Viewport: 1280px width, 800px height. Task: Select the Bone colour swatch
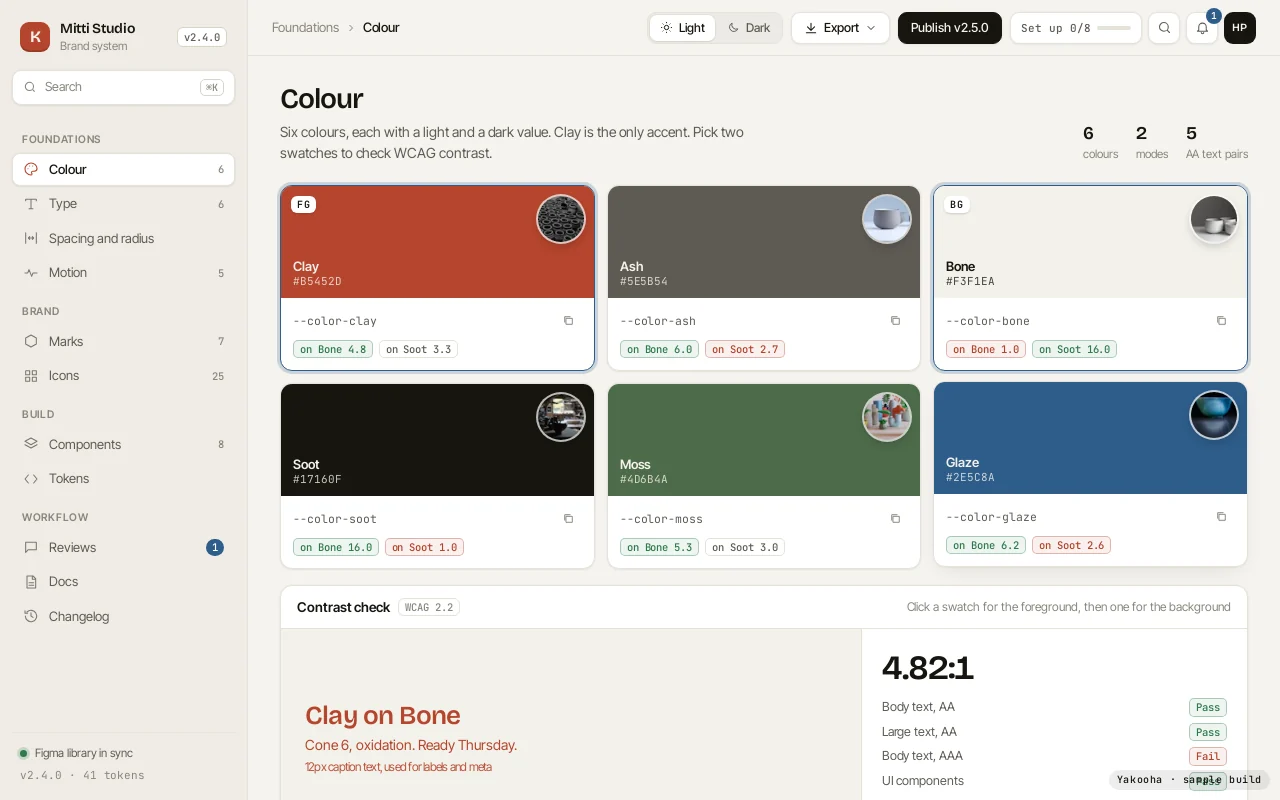[x=1090, y=242]
